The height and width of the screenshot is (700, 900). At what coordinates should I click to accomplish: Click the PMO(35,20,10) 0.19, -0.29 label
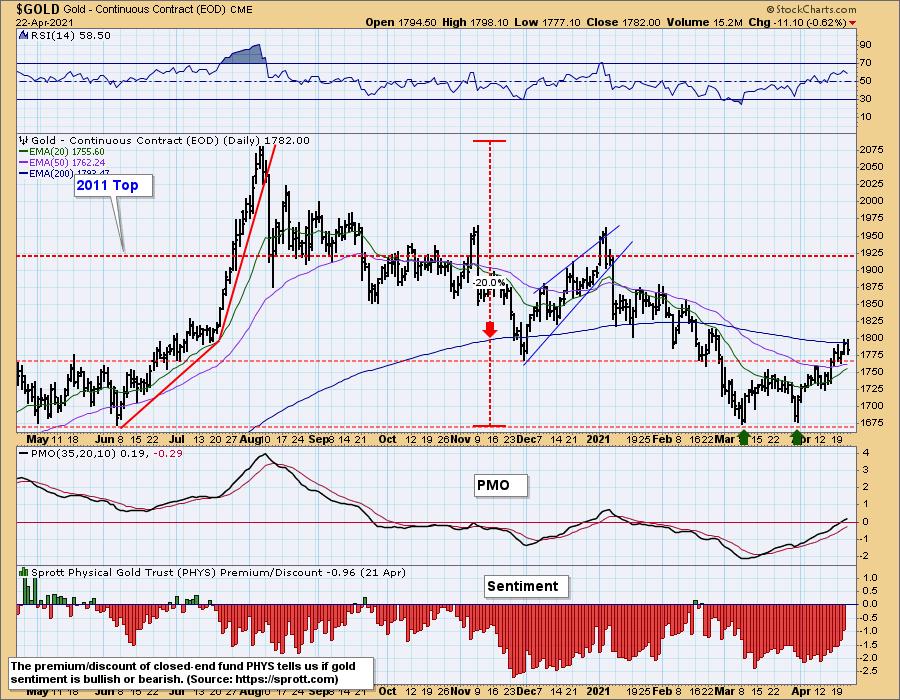pos(106,453)
